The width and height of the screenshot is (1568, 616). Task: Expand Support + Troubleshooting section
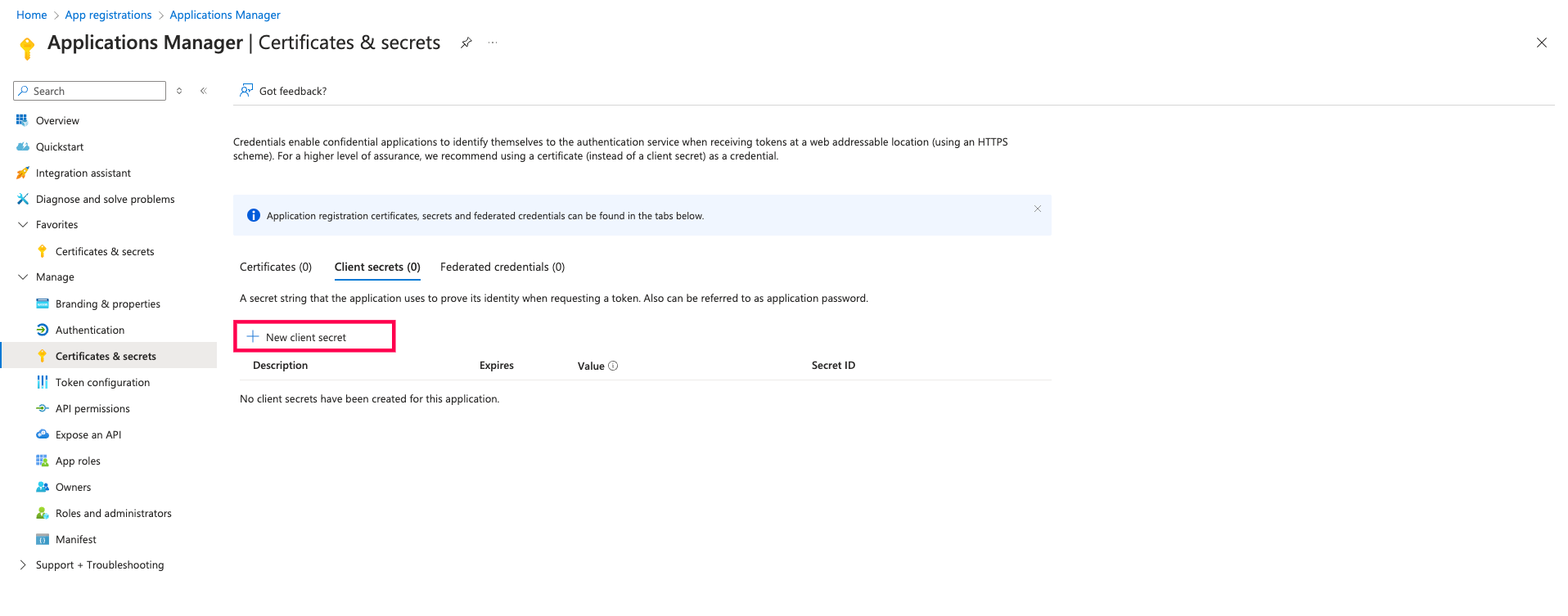point(23,565)
